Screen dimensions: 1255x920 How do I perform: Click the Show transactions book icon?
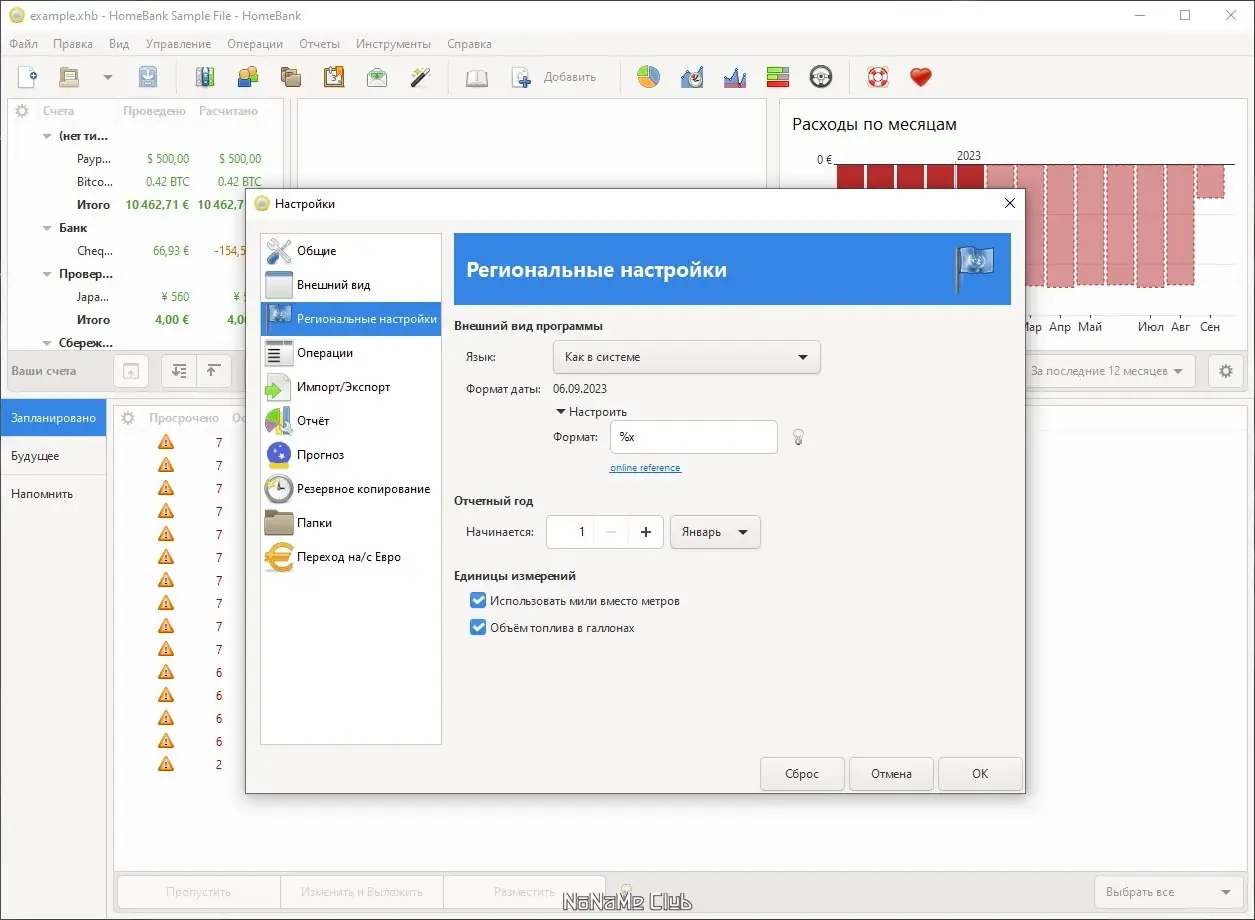click(477, 77)
